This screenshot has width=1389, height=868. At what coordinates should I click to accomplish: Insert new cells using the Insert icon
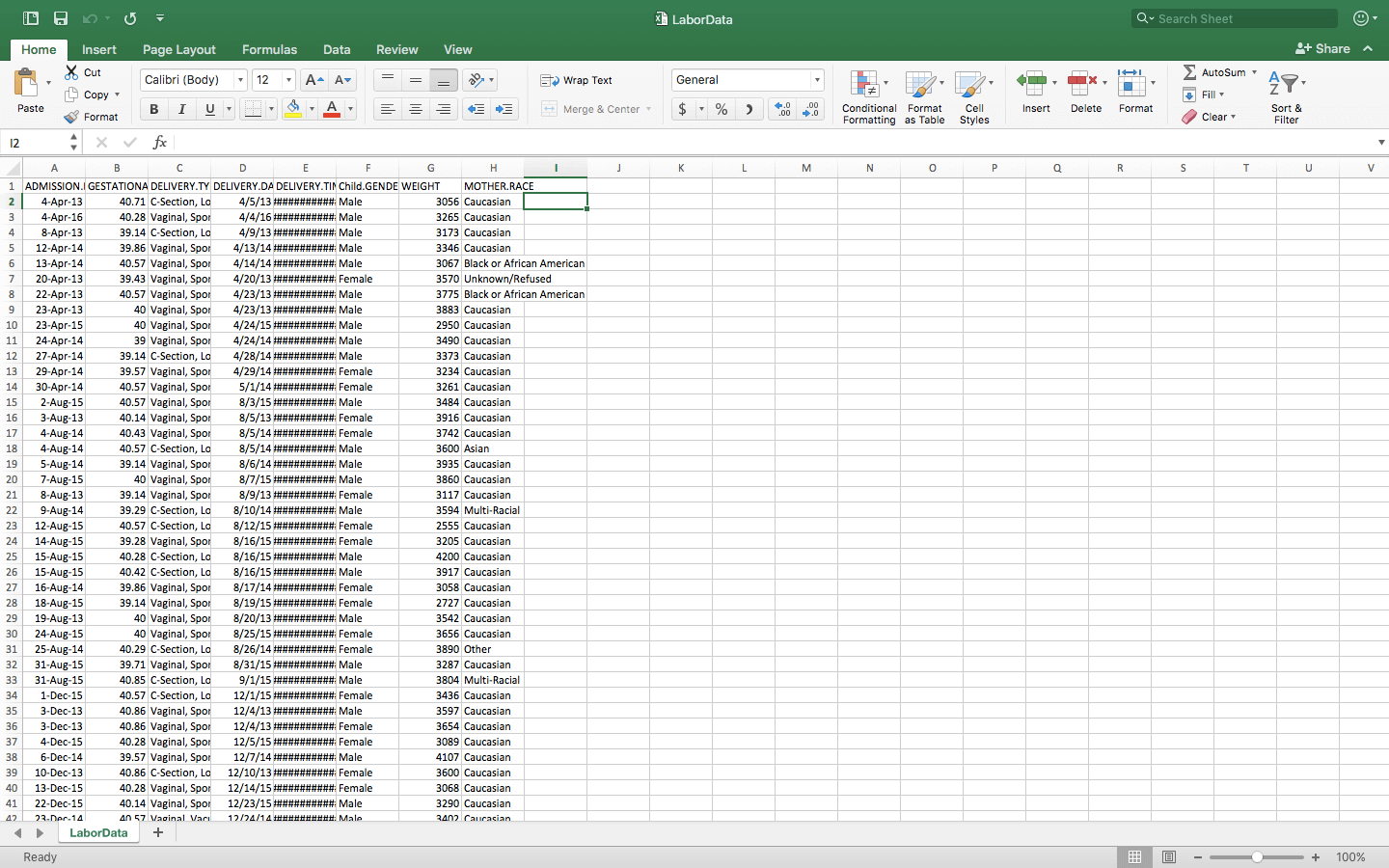click(x=1035, y=92)
